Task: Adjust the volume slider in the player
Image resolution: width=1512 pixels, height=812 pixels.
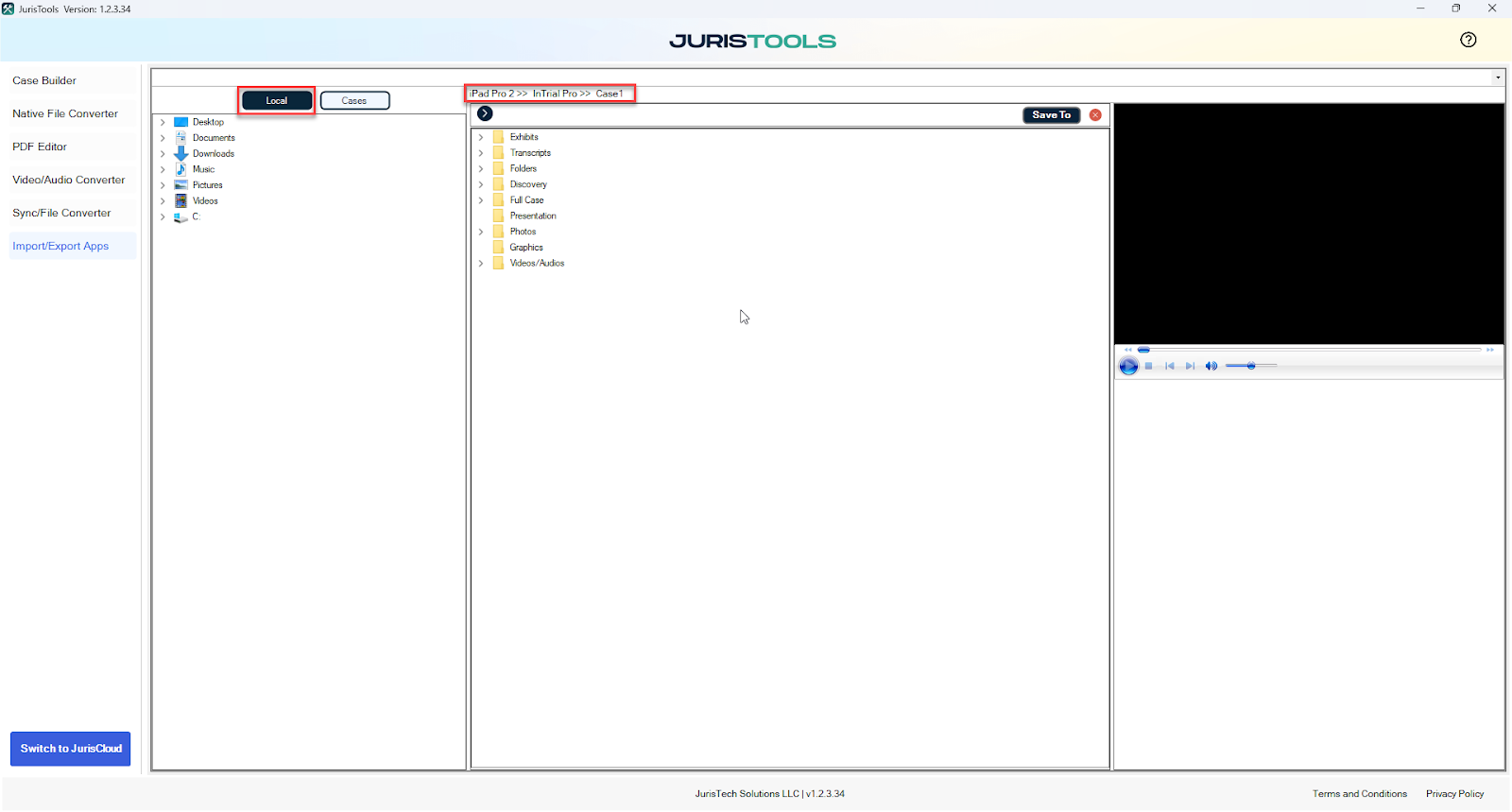Action: tap(1251, 366)
